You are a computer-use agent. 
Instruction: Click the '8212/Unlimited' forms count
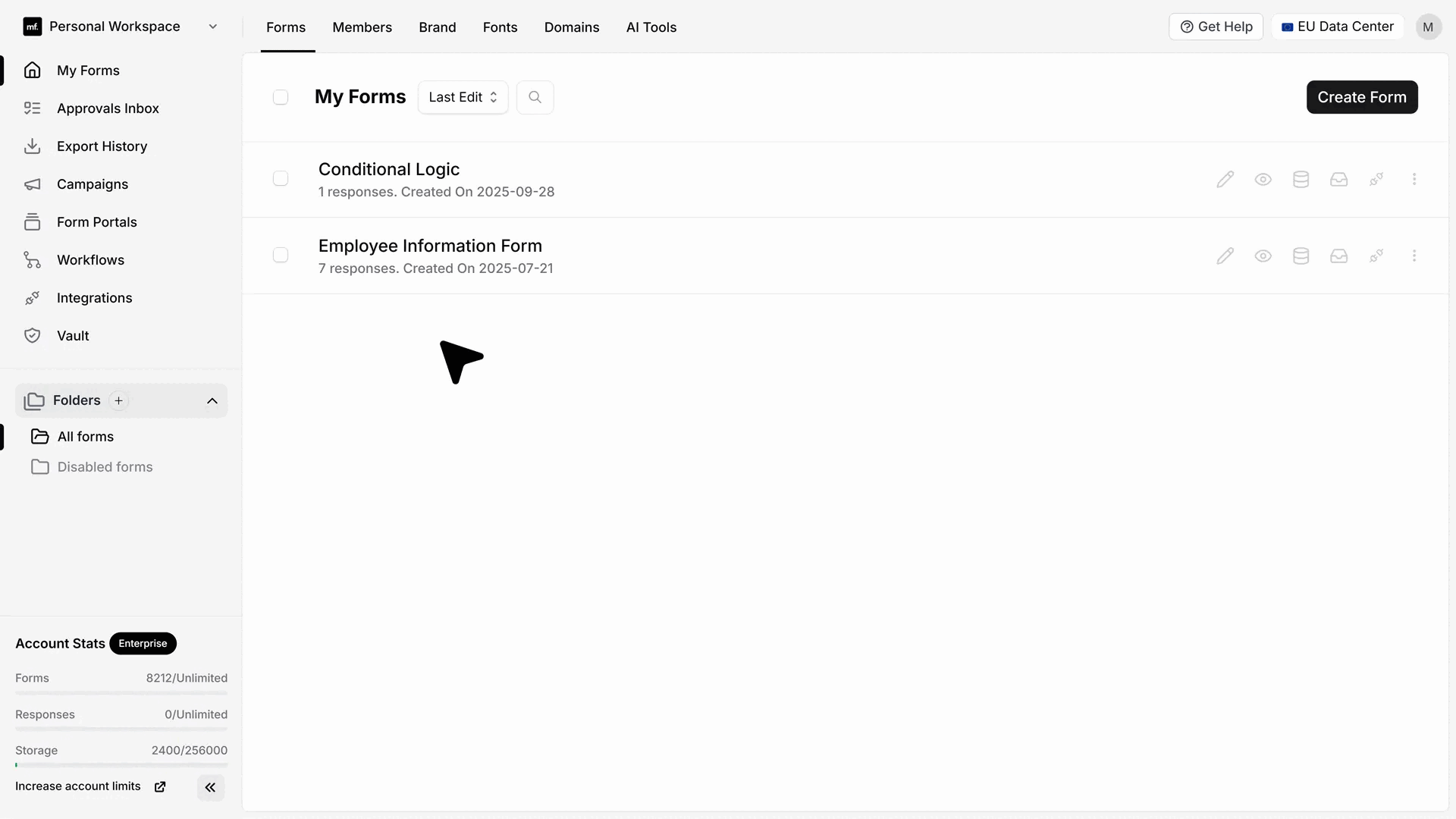coord(187,678)
